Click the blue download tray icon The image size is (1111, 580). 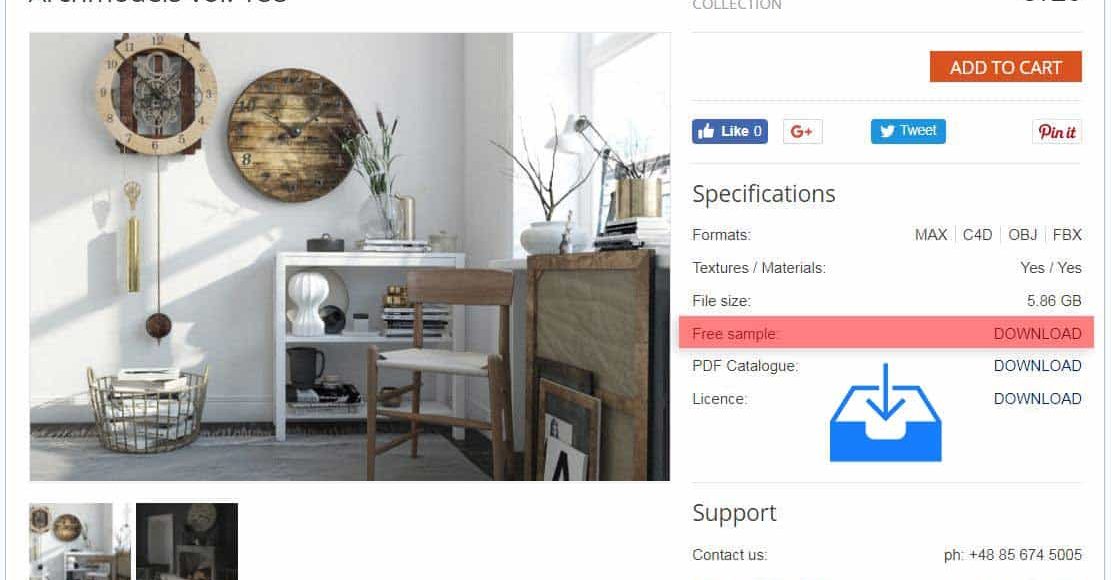point(886,413)
